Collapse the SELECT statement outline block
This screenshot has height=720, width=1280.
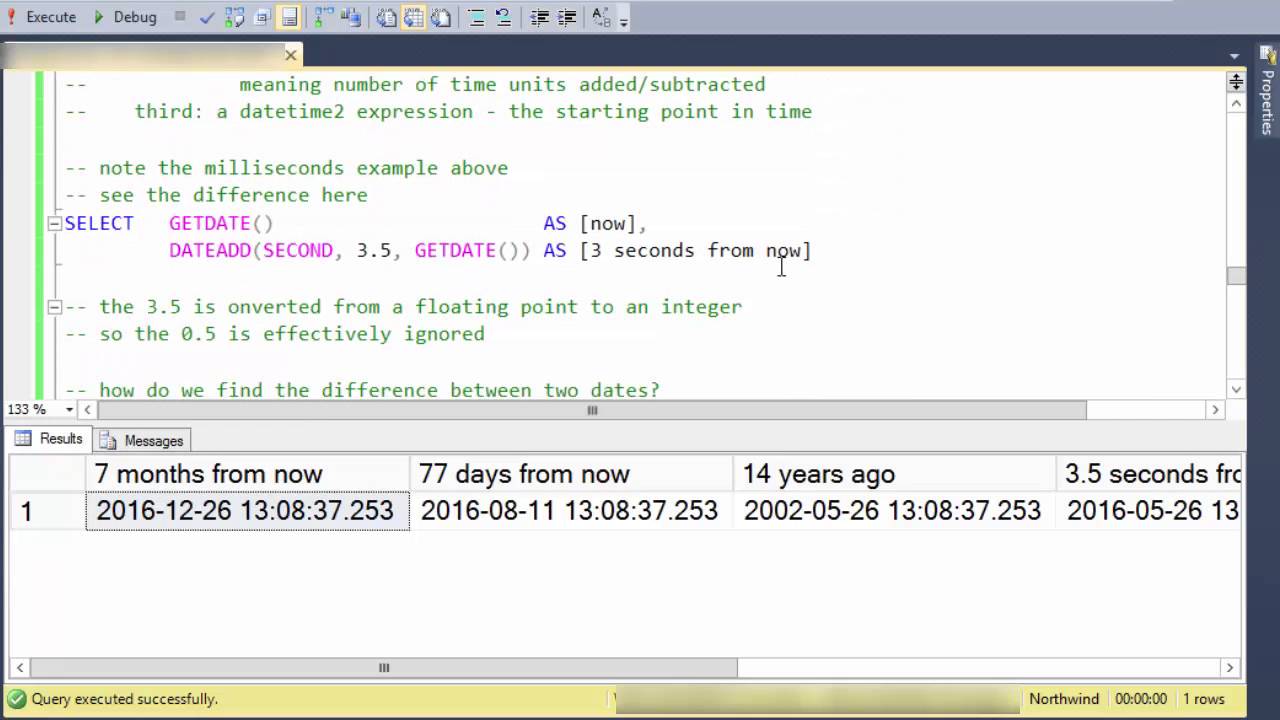tap(54, 224)
